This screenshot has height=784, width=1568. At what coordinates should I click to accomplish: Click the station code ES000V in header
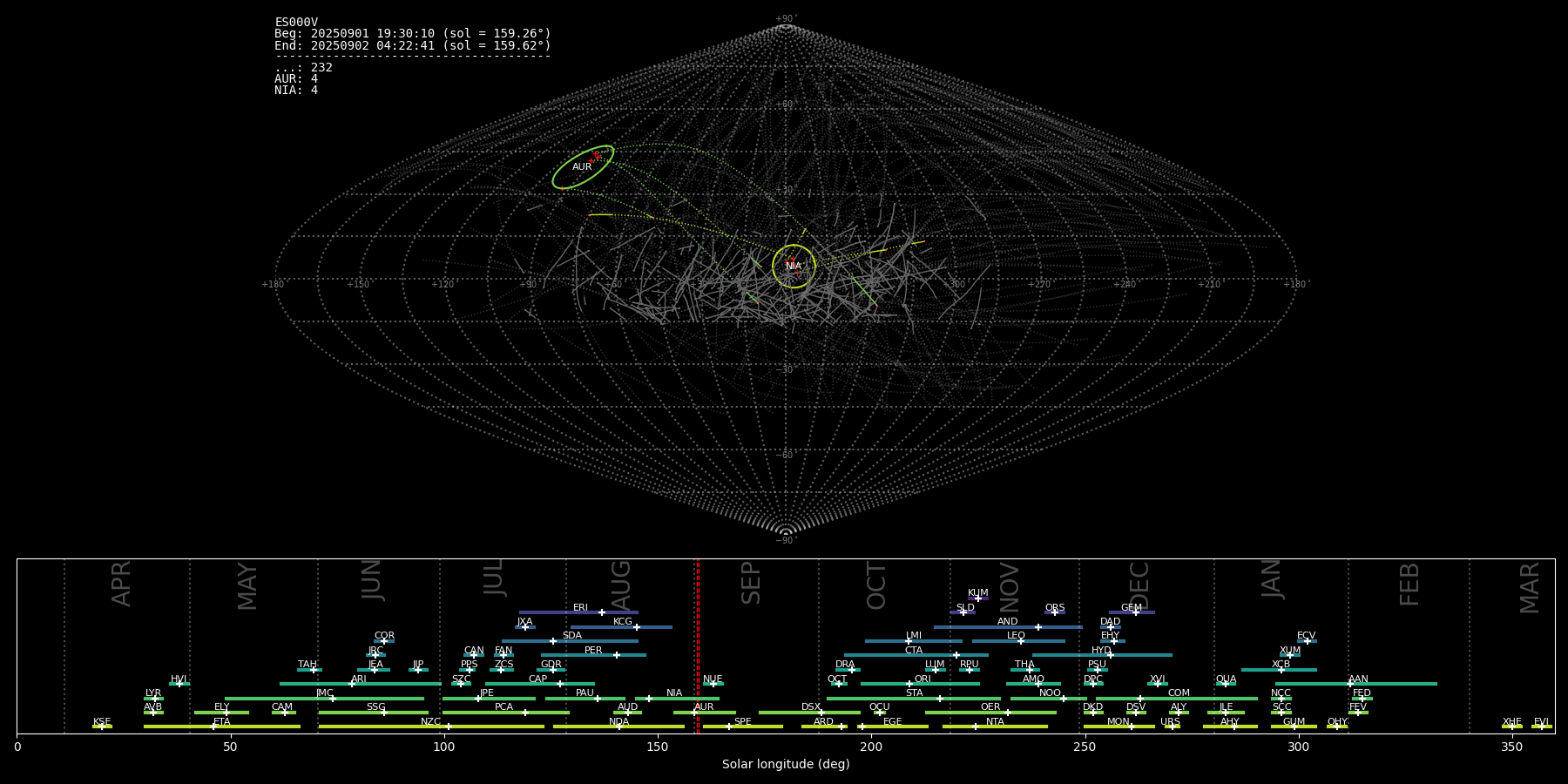pos(296,23)
